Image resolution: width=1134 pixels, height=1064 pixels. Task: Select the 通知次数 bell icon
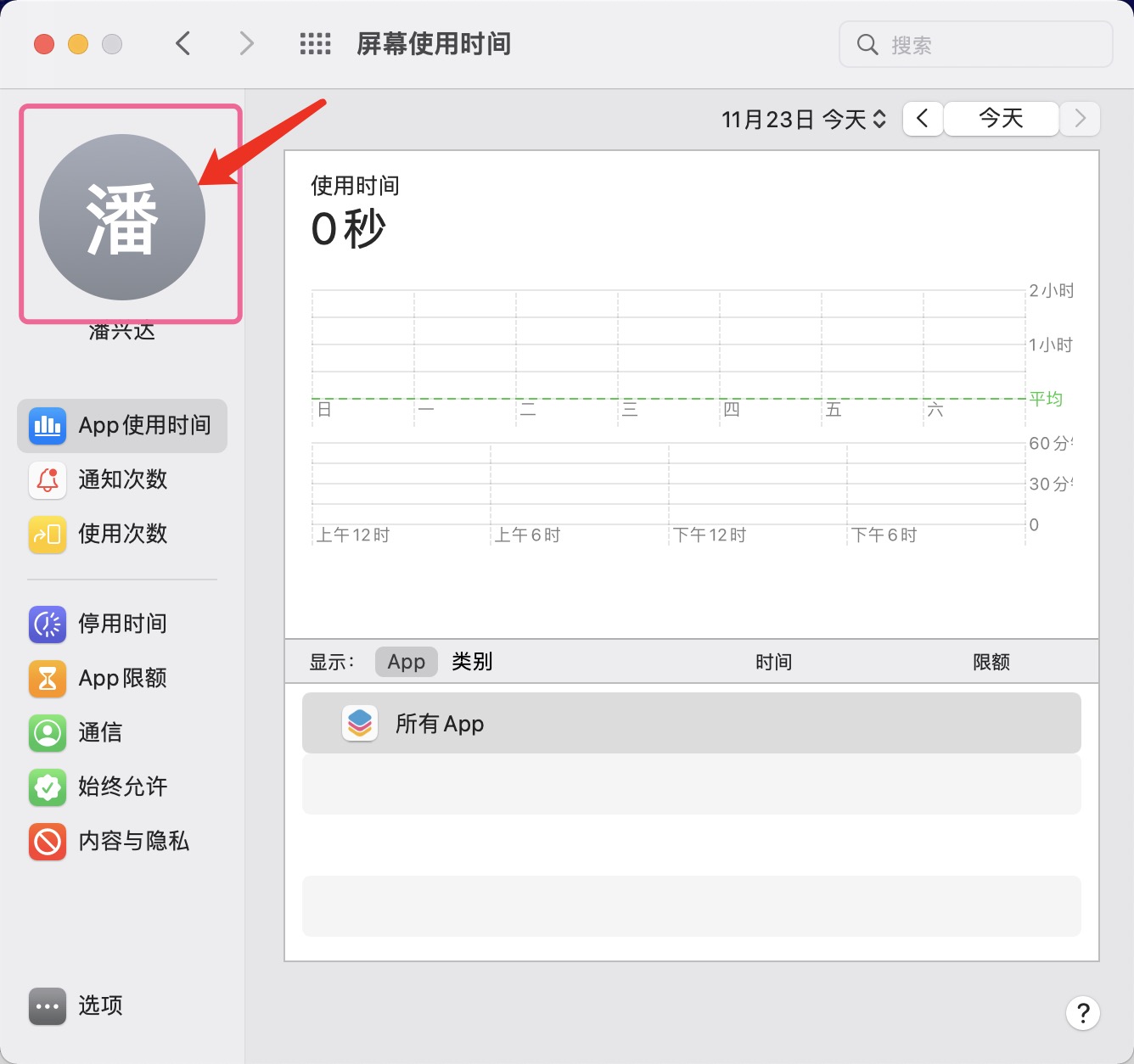[x=48, y=479]
